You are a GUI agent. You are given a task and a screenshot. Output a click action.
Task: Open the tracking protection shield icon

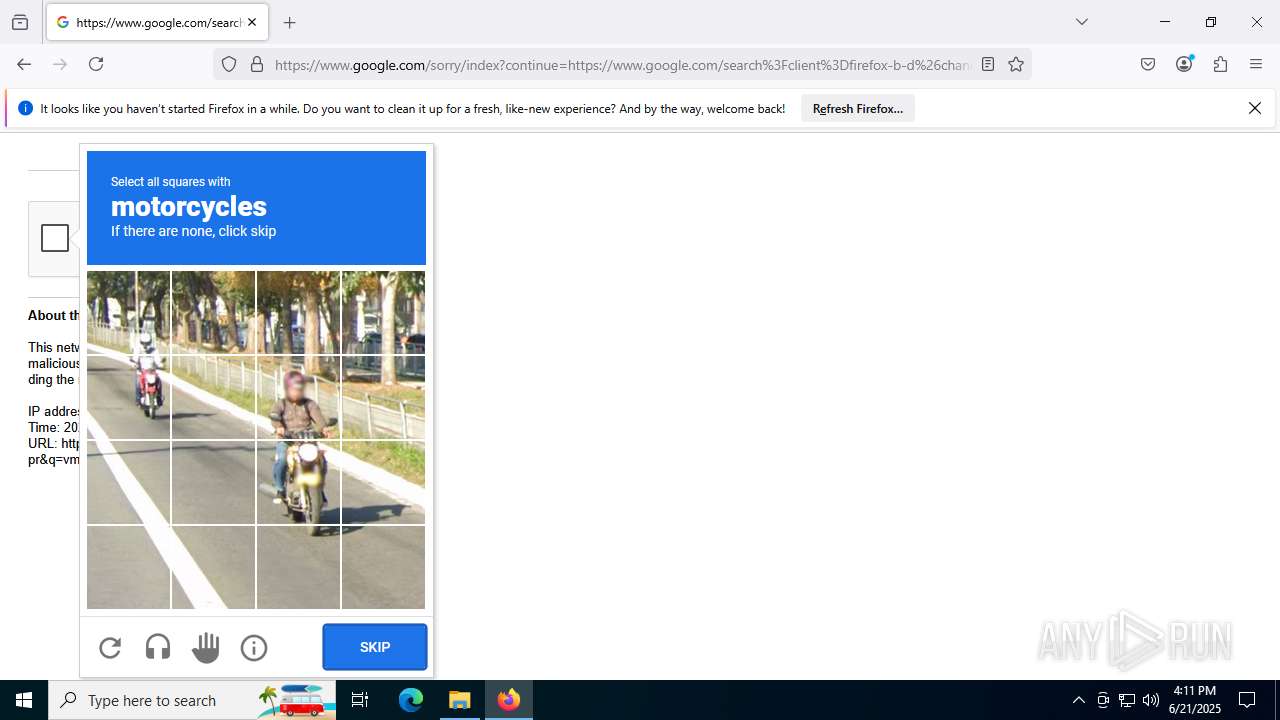[x=229, y=64]
